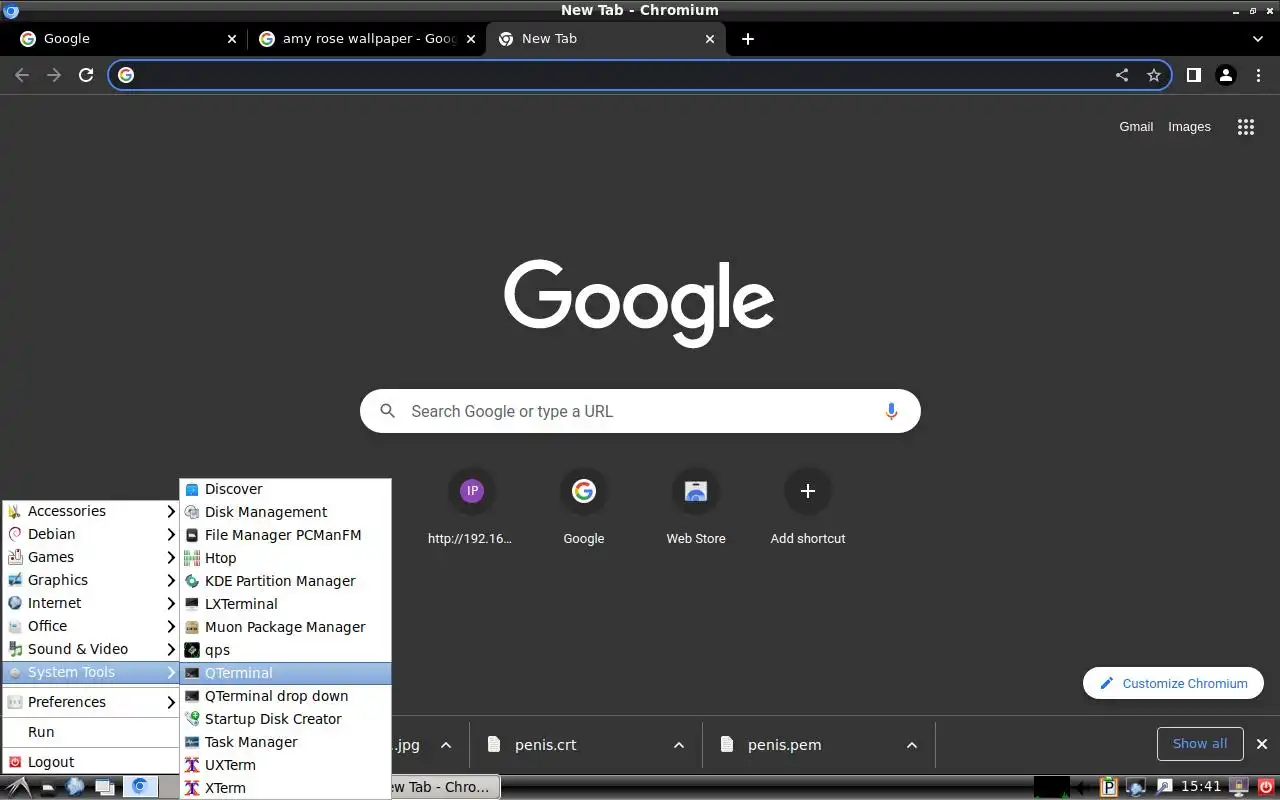Image resolution: width=1280 pixels, height=800 pixels.
Task: Expand the Office submenu
Action: click(x=91, y=626)
